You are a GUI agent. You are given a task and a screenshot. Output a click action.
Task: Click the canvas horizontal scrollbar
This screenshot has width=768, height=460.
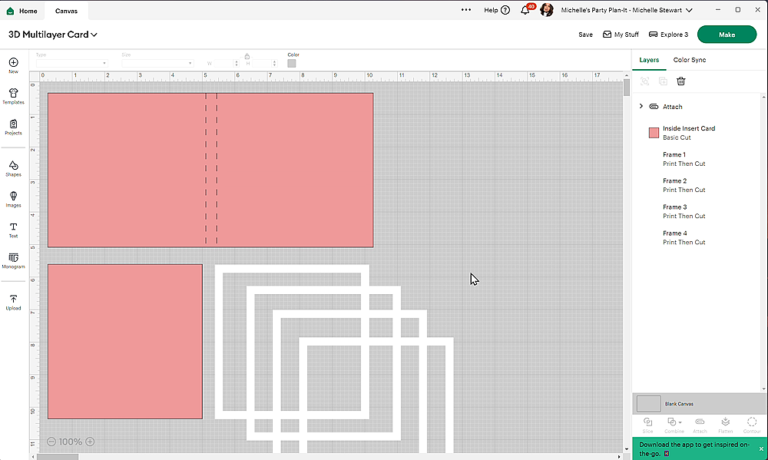57,457
